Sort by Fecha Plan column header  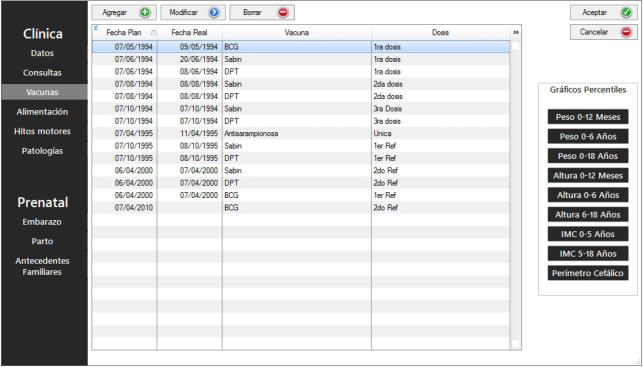coord(124,33)
